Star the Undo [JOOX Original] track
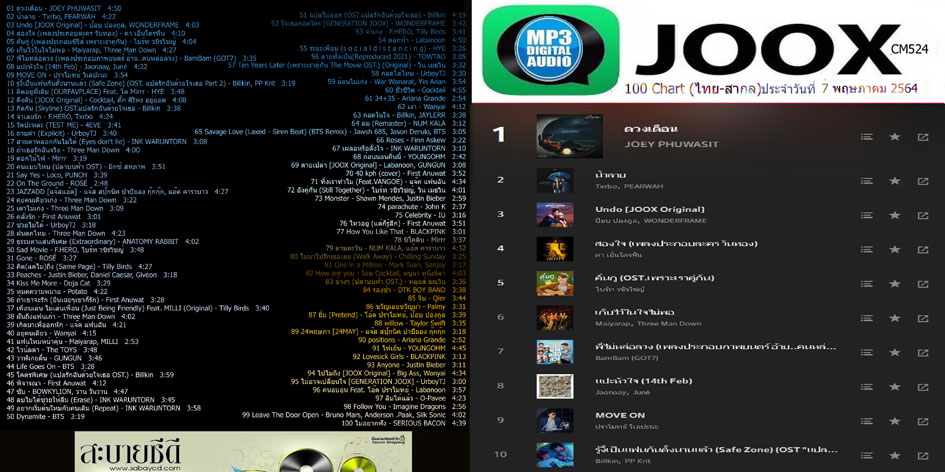The width and height of the screenshot is (945, 472). coord(895,215)
